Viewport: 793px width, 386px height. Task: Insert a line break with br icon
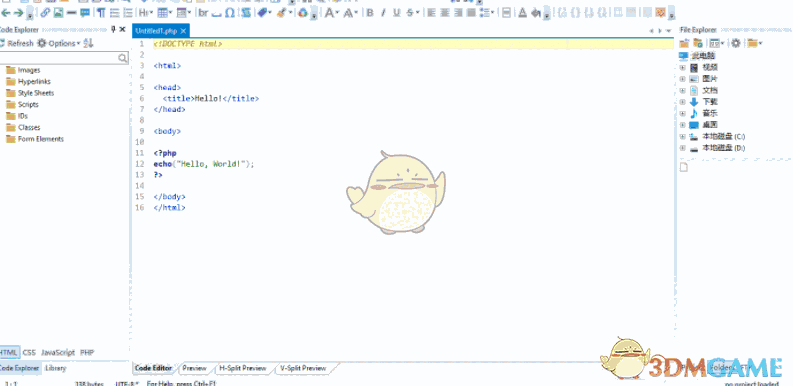[203, 13]
